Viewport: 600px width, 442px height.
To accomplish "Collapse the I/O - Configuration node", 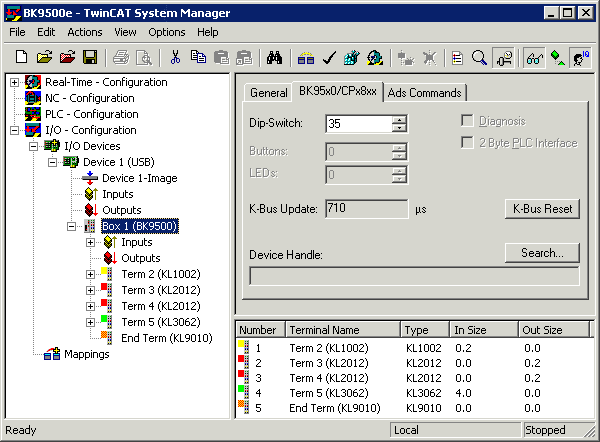I will point(15,130).
